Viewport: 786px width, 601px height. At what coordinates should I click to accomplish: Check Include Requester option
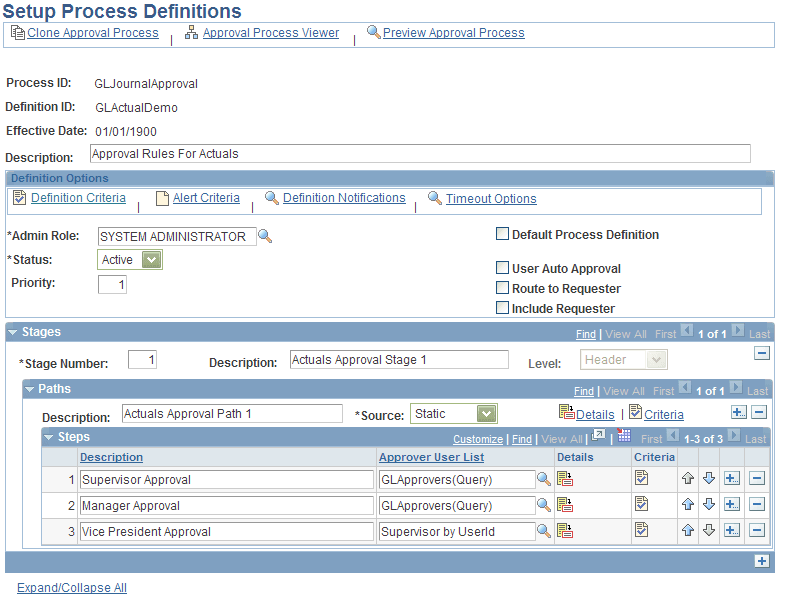[502, 308]
